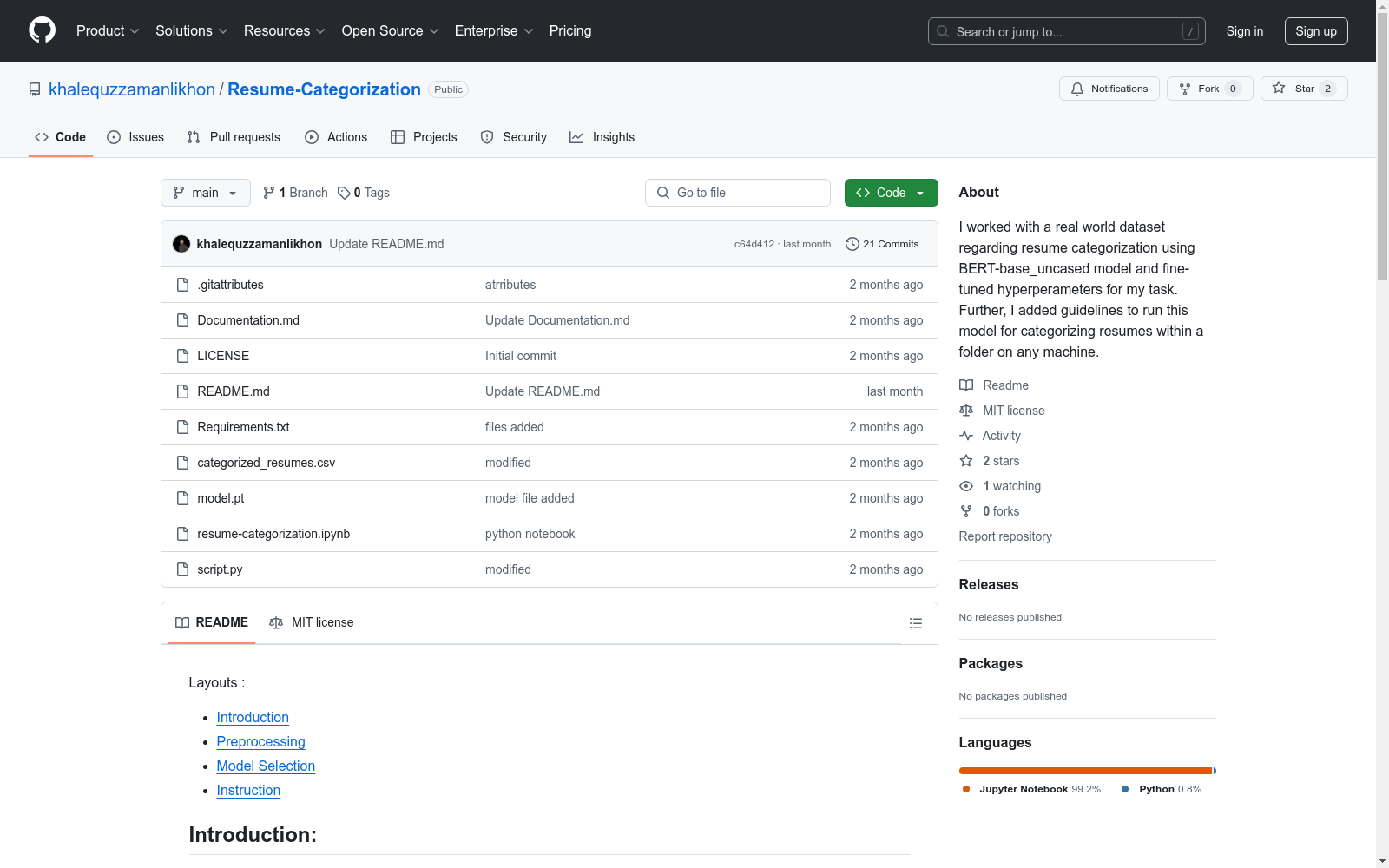Click the Star icon button
This screenshot has width=1389, height=868.
coord(1279,88)
